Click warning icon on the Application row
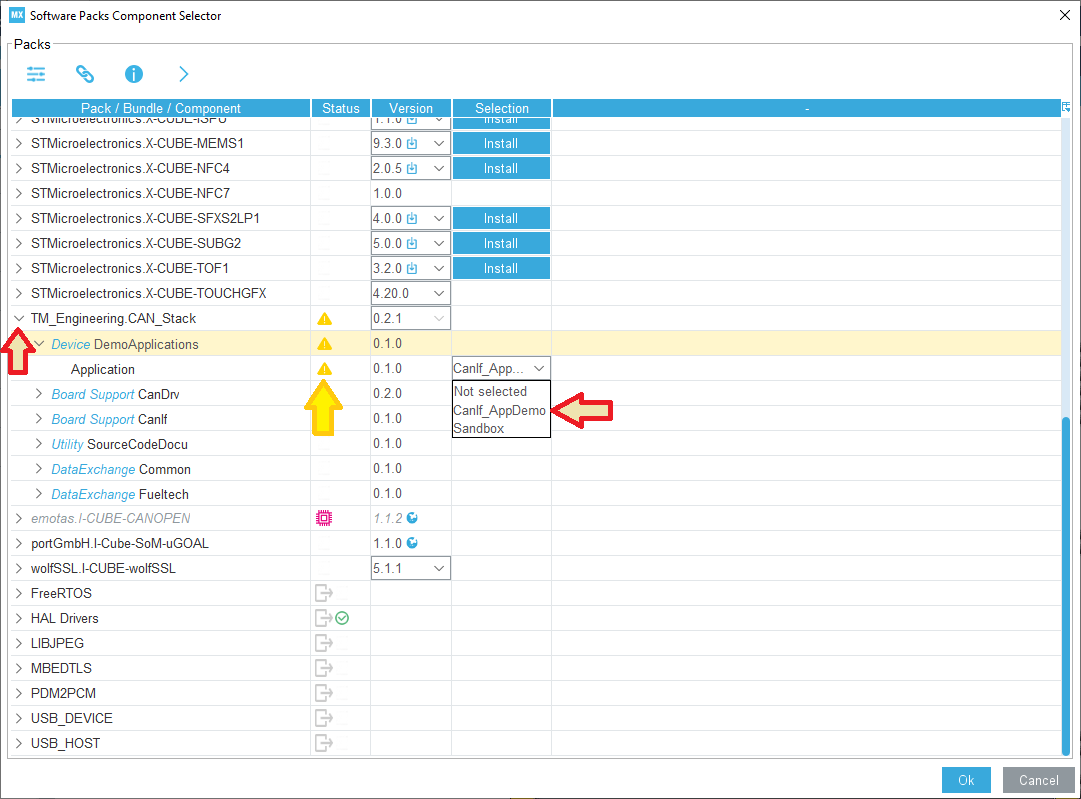 click(x=324, y=369)
